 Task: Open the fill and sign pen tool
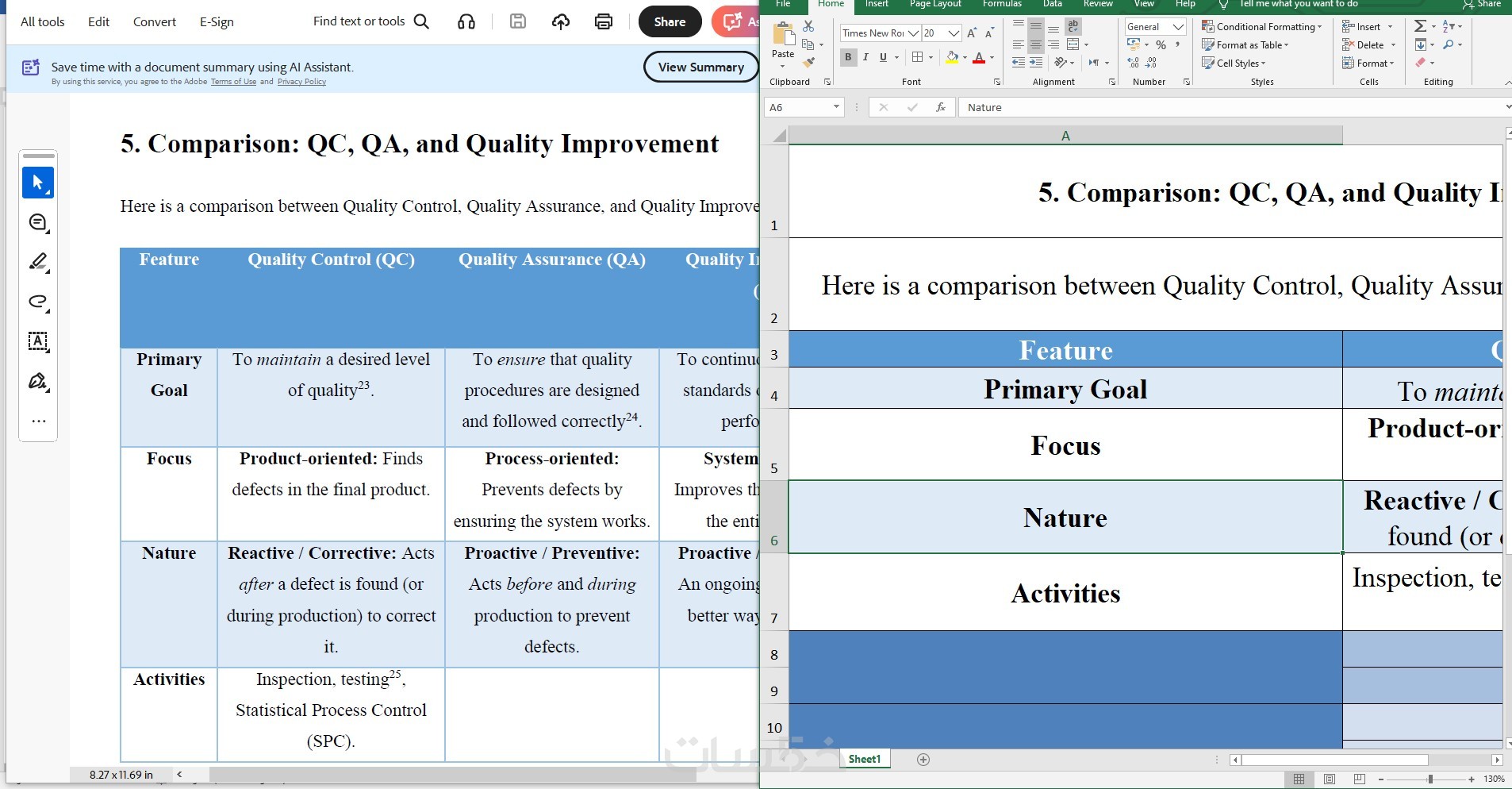click(38, 382)
